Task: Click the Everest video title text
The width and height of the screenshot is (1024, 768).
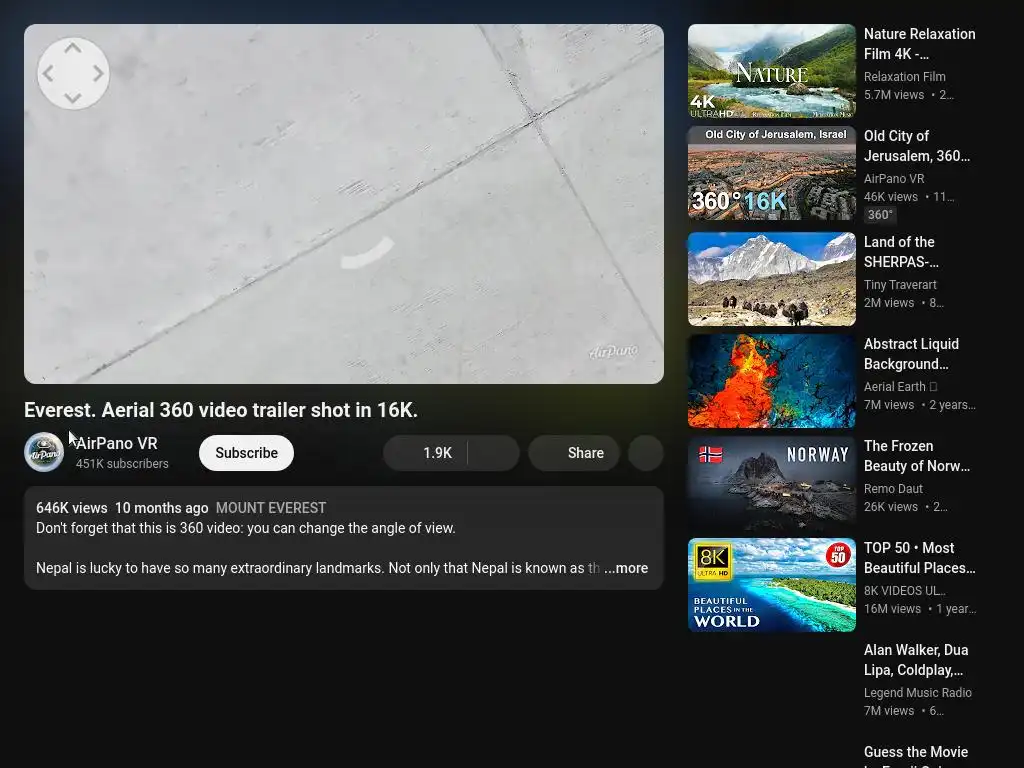Action: point(221,409)
